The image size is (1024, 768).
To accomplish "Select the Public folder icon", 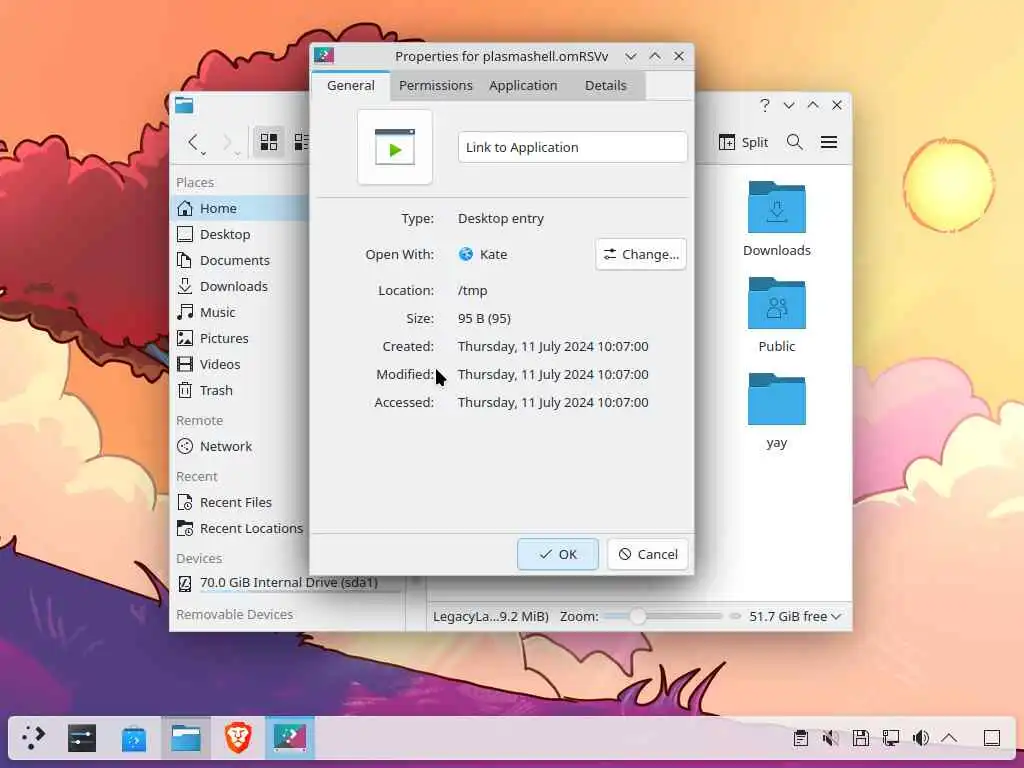I will pos(776,303).
